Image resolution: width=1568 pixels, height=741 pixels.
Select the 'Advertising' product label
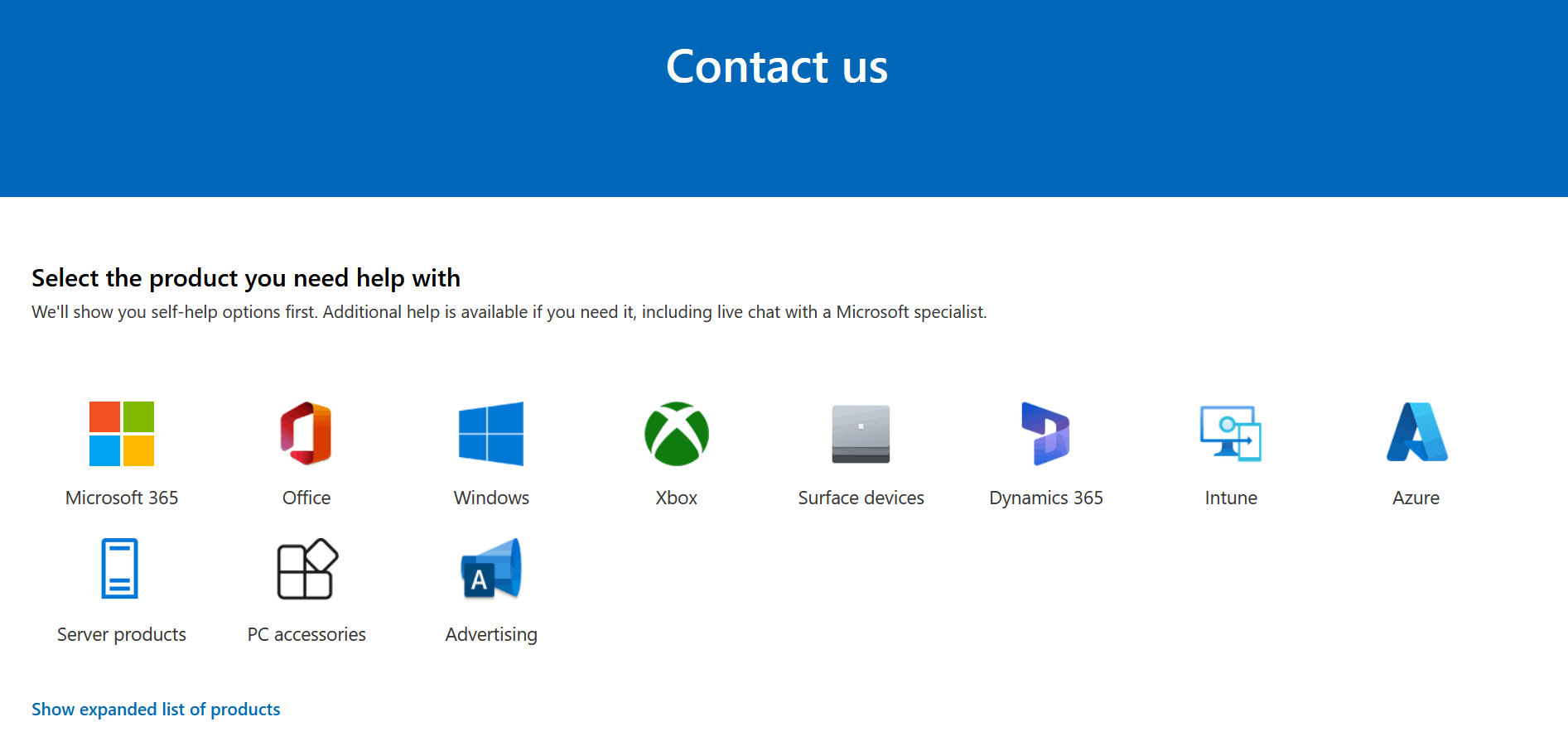pyautogui.click(x=491, y=635)
